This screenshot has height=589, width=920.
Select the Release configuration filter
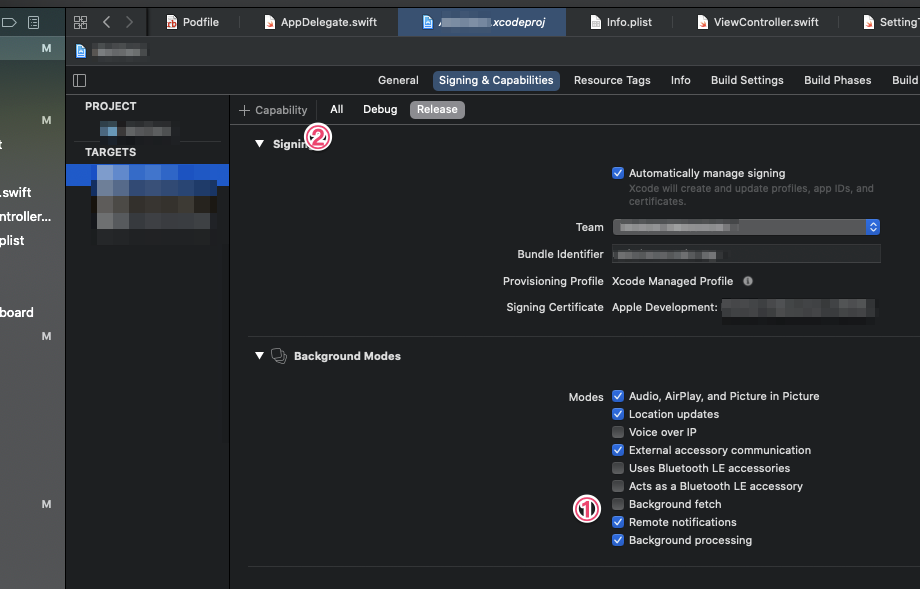pyautogui.click(x=437, y=110)
